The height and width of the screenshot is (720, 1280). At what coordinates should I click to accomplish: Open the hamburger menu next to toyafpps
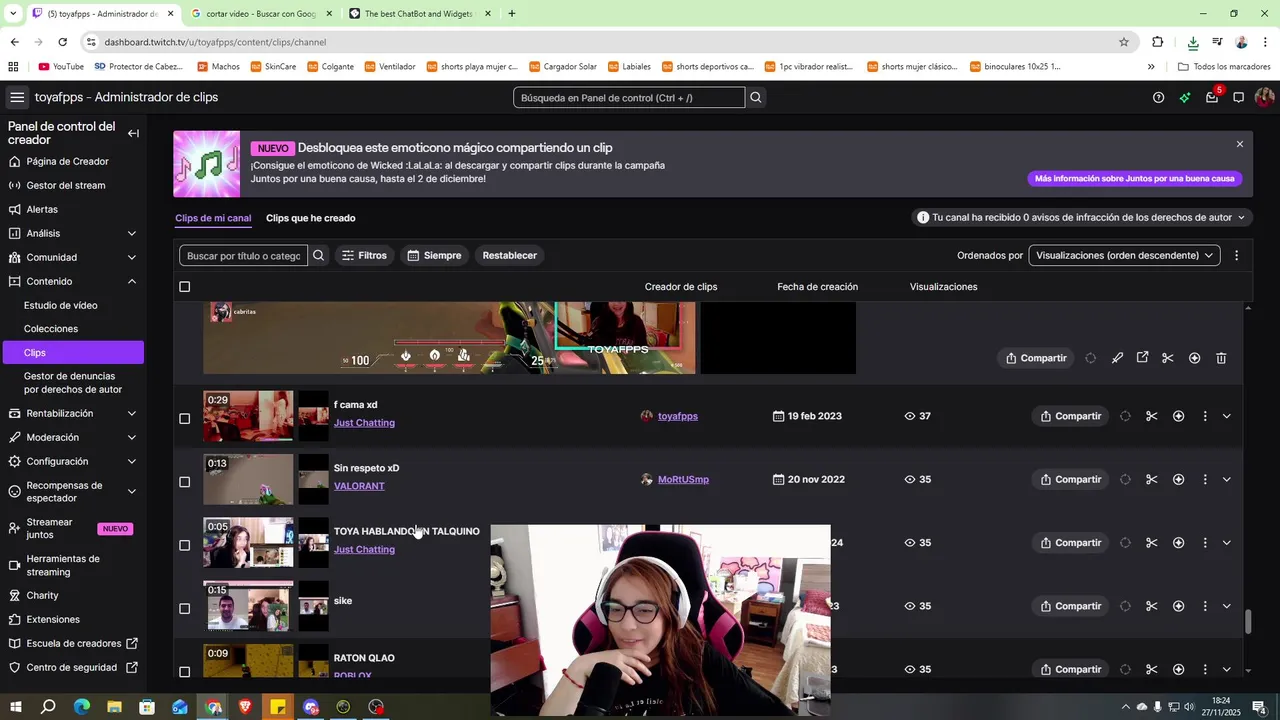tap(17, 97)
